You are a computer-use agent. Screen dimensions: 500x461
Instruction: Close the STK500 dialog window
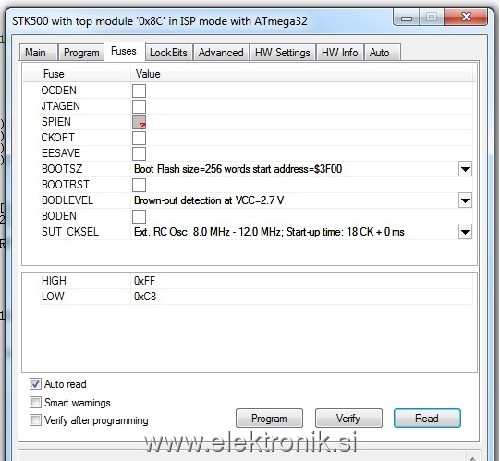click(466, 17)
